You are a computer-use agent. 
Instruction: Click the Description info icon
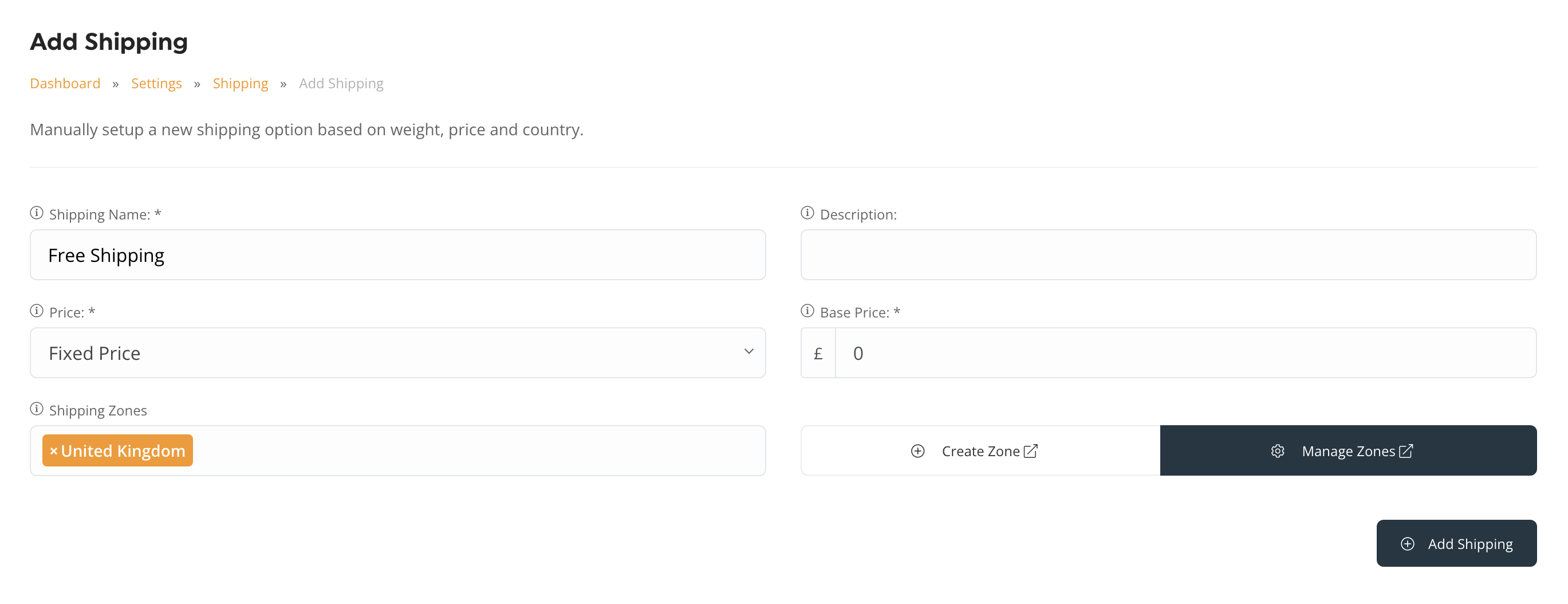(807, 213)
